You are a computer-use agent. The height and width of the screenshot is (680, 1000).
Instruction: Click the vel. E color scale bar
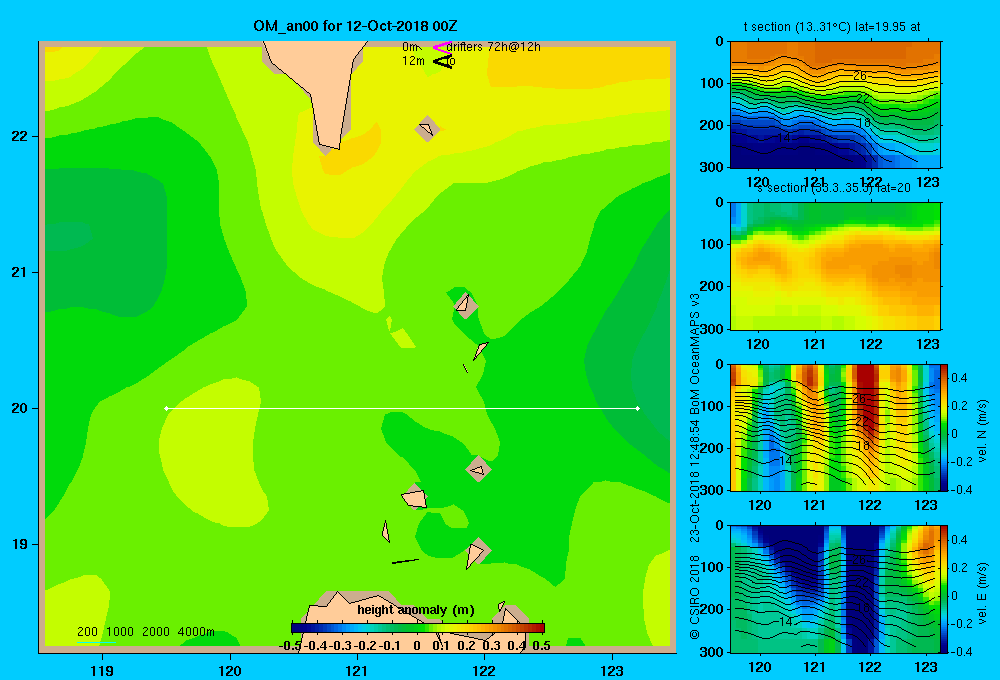[x=944, y=589]
